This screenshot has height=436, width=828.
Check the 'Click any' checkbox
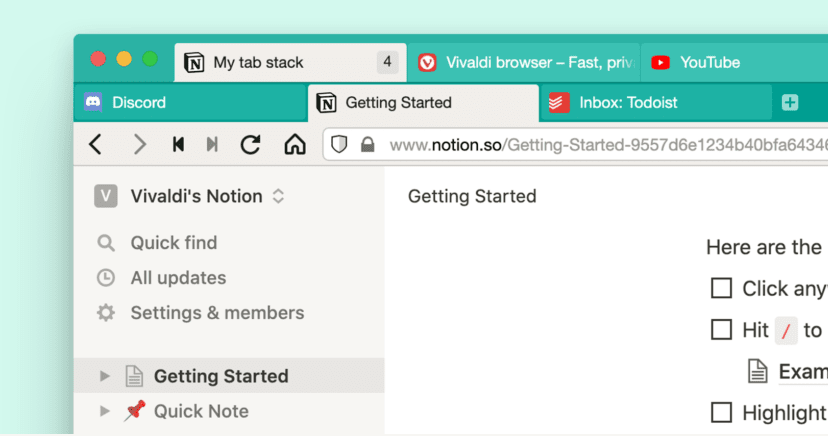721,288
